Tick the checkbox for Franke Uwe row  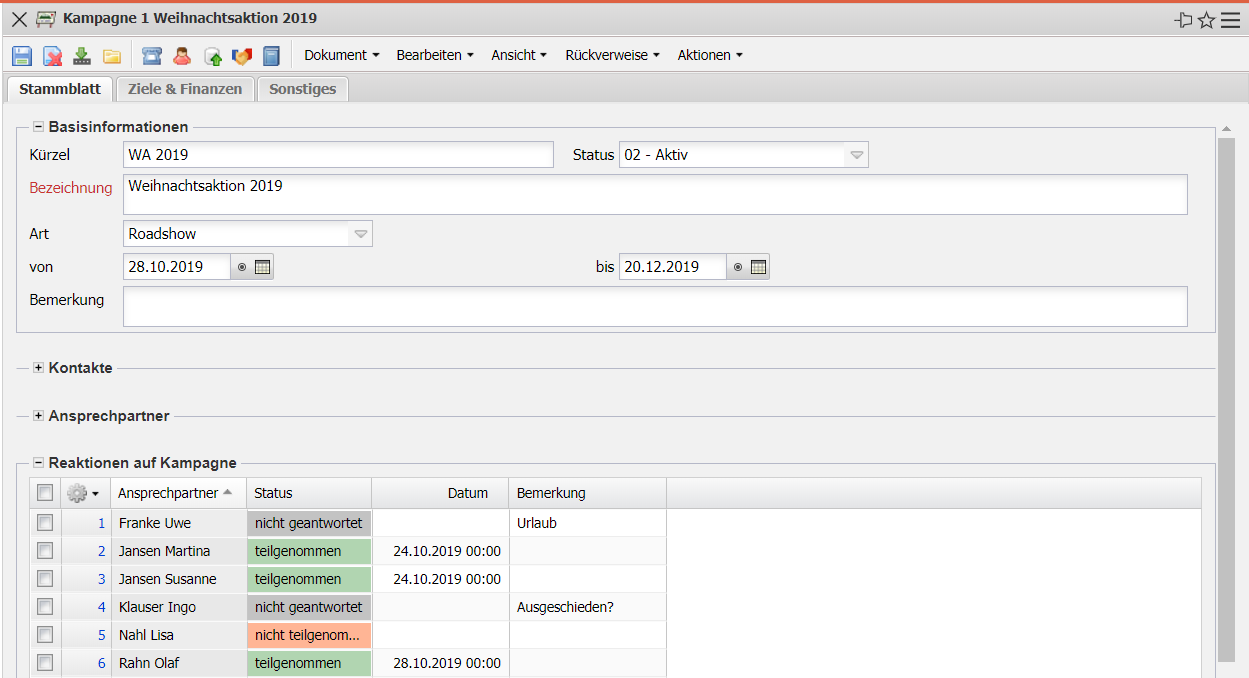pyautogui.click(x=44, y=522)
